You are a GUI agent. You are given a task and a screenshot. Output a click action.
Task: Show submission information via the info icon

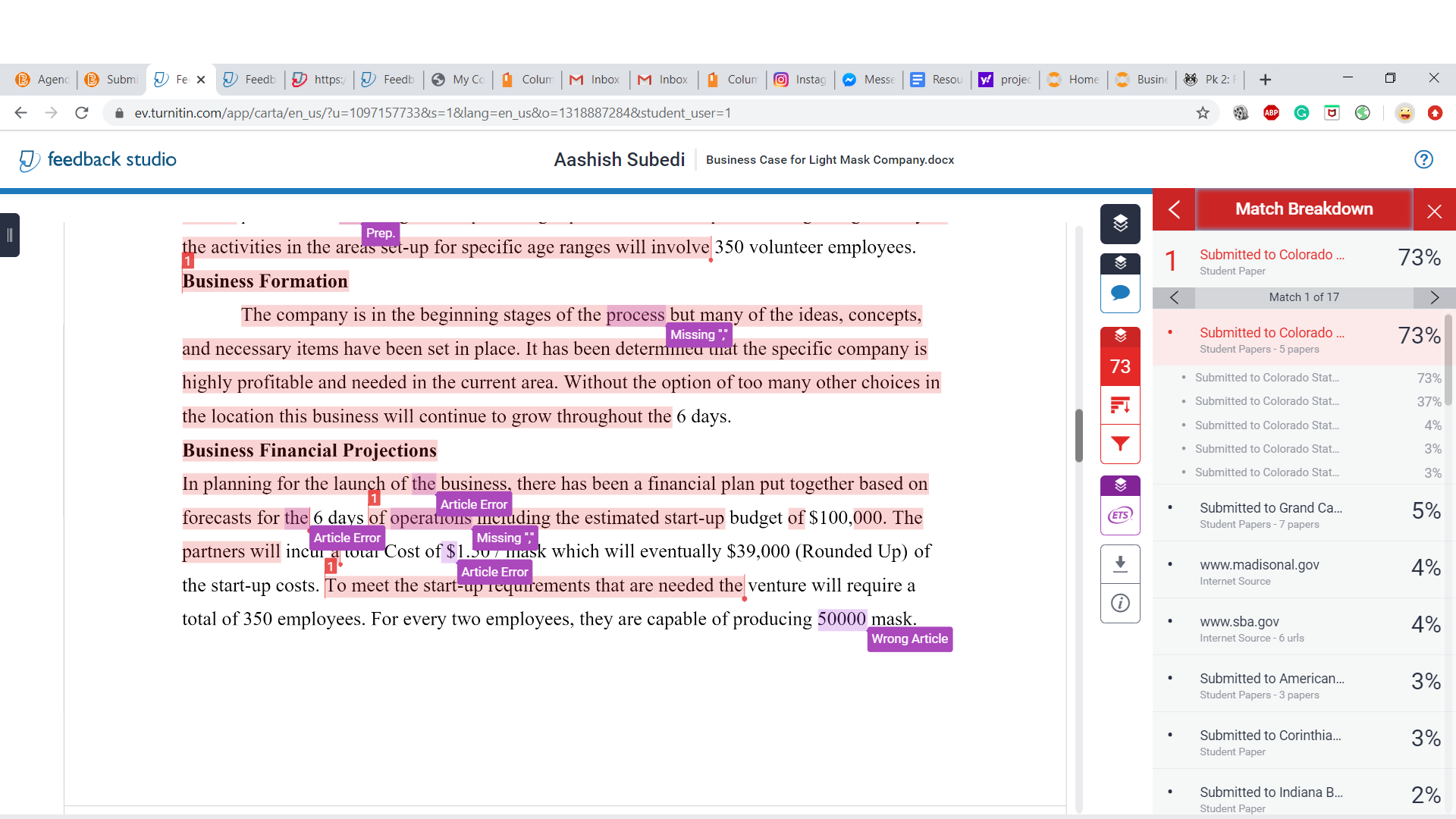click(1120, 603)
